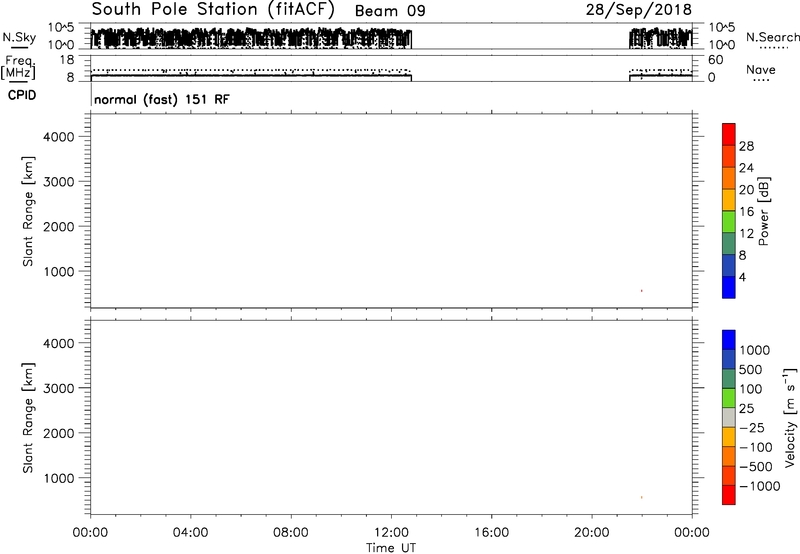Click the "16:00" time axis label
Viewport: 800px width, 554px height.
(491, 533)
